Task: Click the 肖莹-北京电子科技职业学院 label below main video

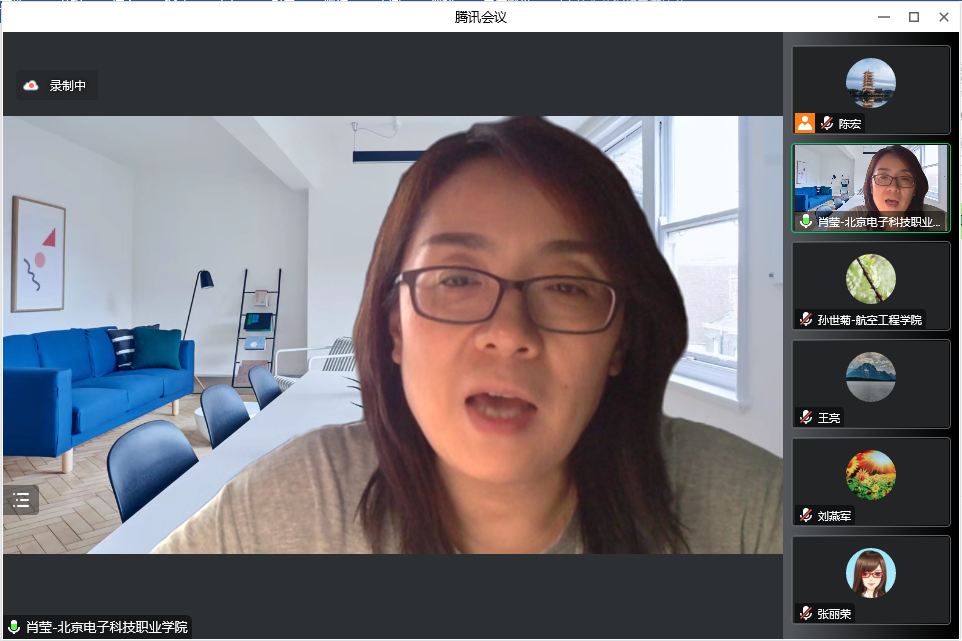Action: click(106, 627)
